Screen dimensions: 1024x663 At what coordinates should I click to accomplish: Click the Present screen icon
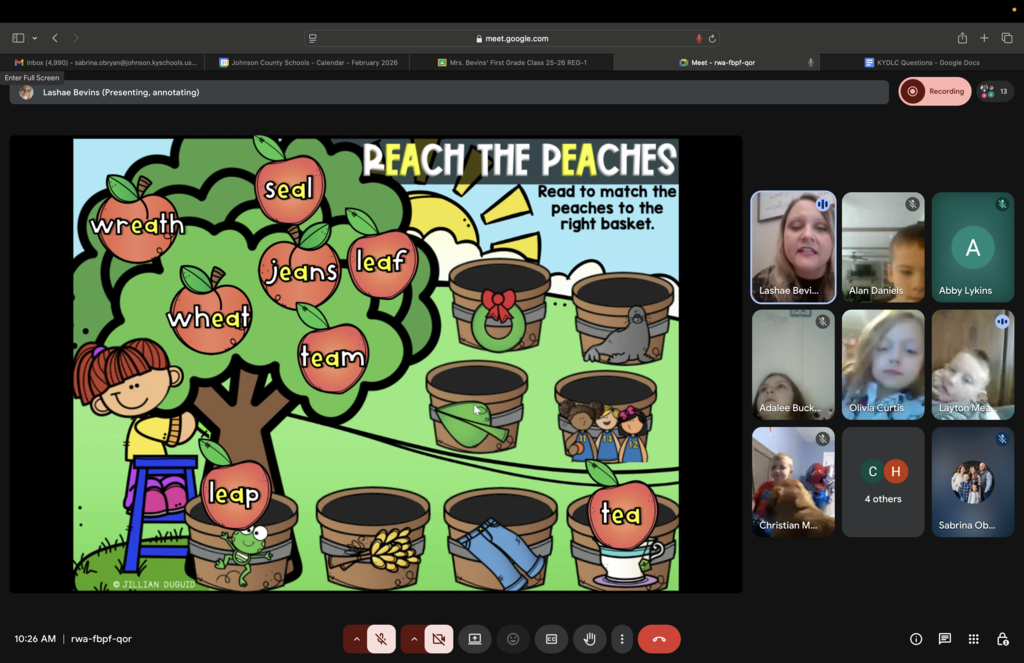pyautogui.click(x=475, y=639)
